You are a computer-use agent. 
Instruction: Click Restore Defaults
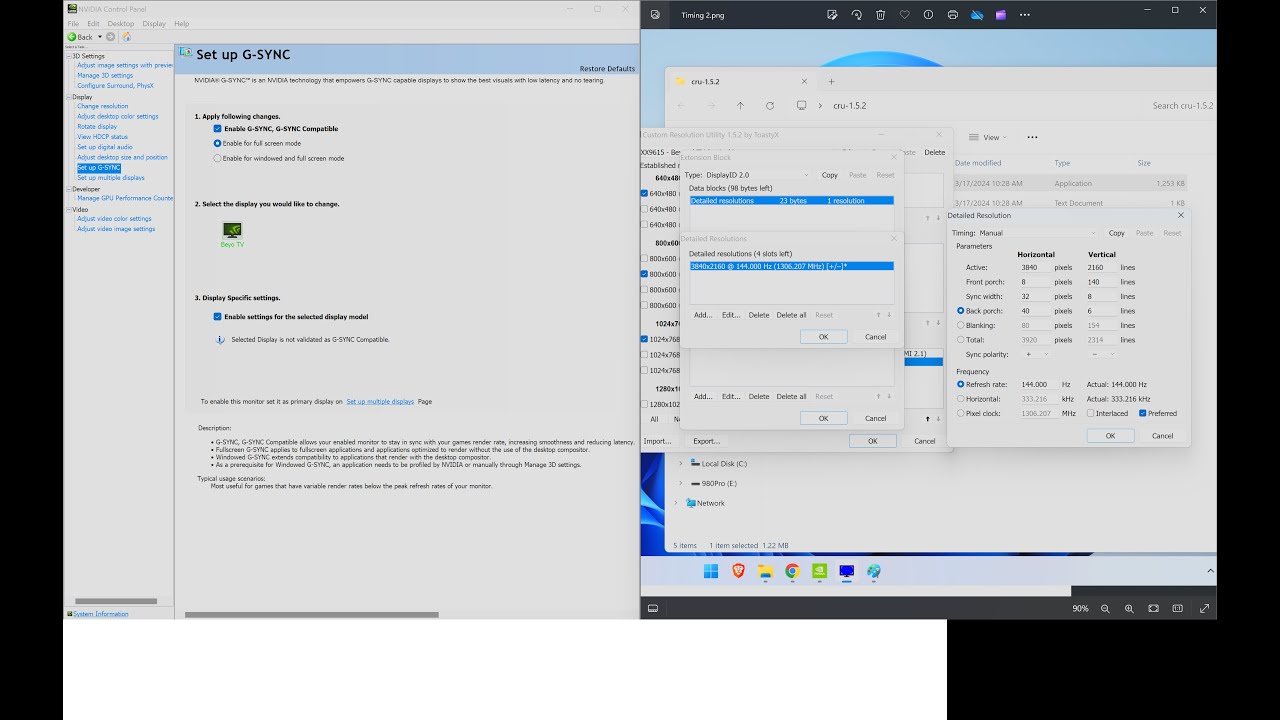607,69
